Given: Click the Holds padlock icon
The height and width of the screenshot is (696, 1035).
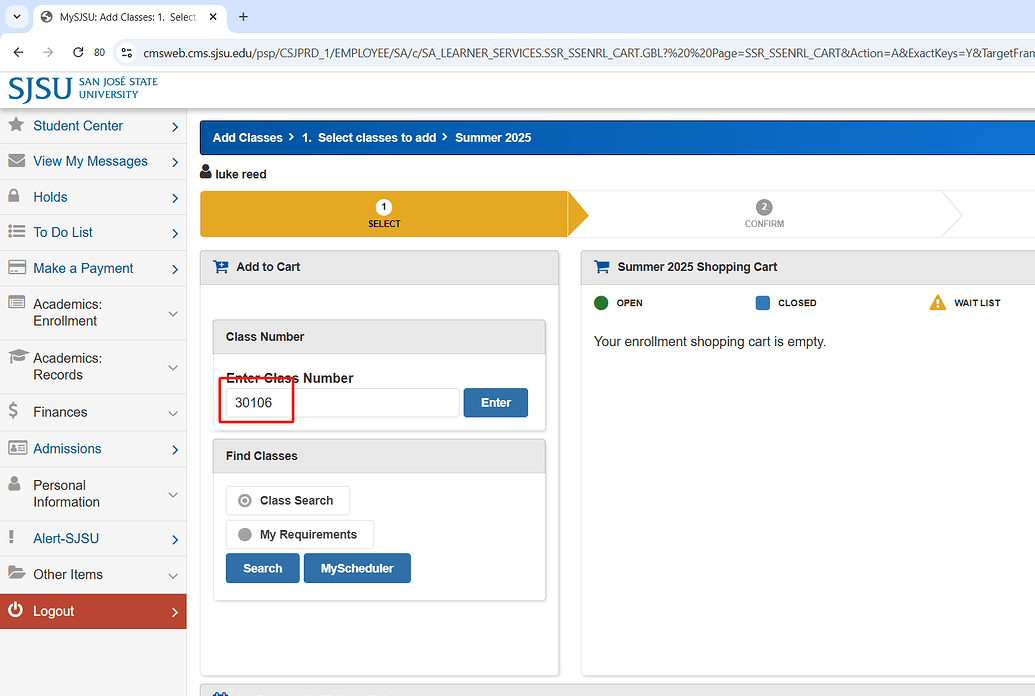Looking at the screenshot, I should click(15, 196).
